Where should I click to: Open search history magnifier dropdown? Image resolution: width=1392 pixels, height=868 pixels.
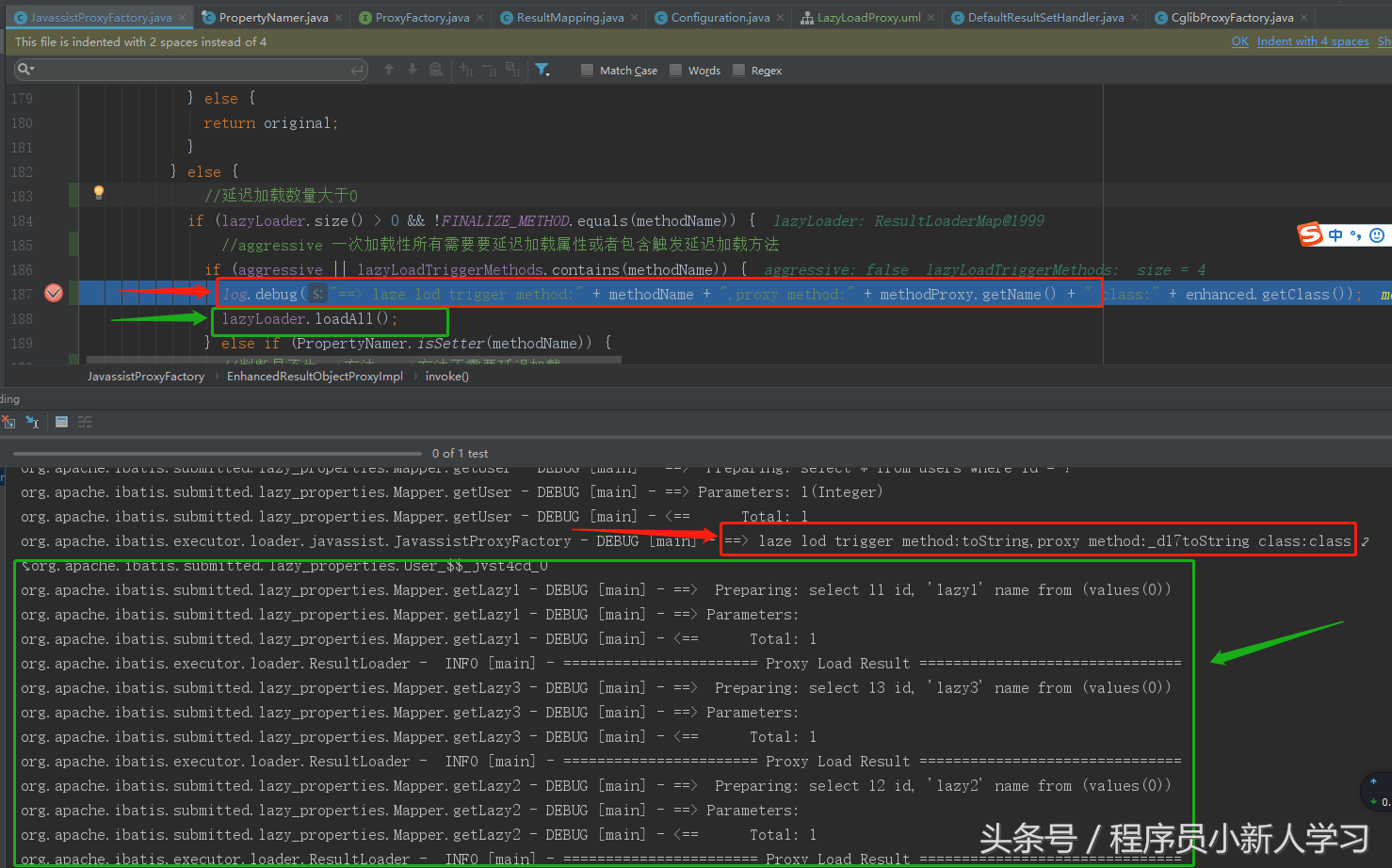(25, 69)
